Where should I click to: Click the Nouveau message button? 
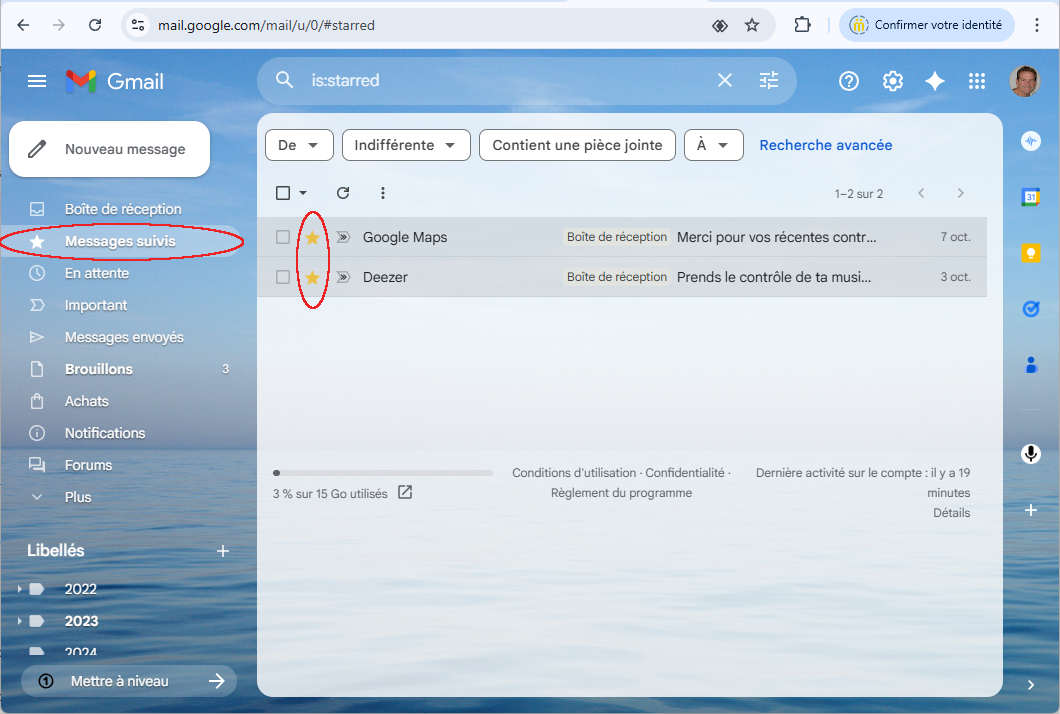[x=110, y=149]
